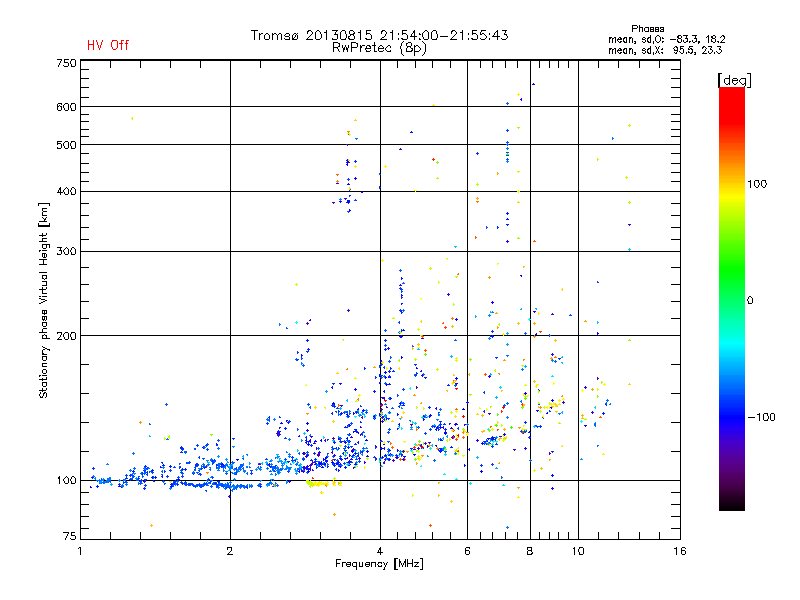Click the Frequency [MHz] axis label

point(379,566)
